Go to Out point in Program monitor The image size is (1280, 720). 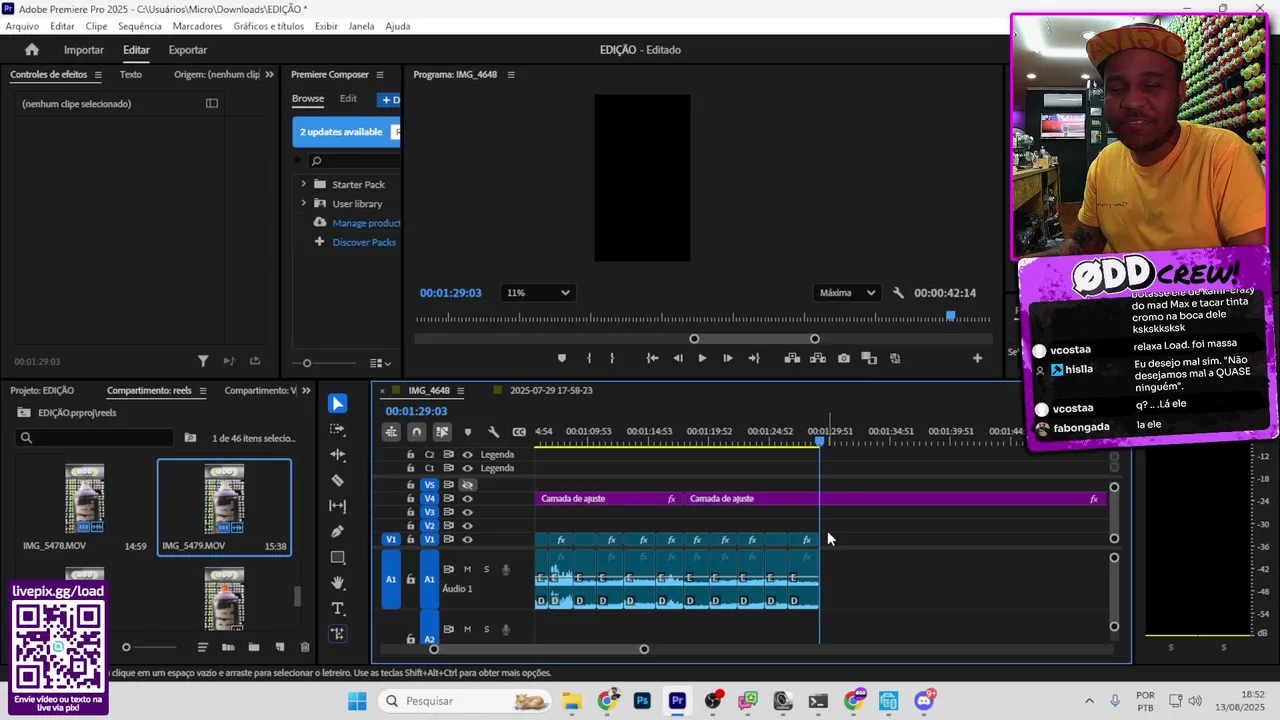point(754,358)
